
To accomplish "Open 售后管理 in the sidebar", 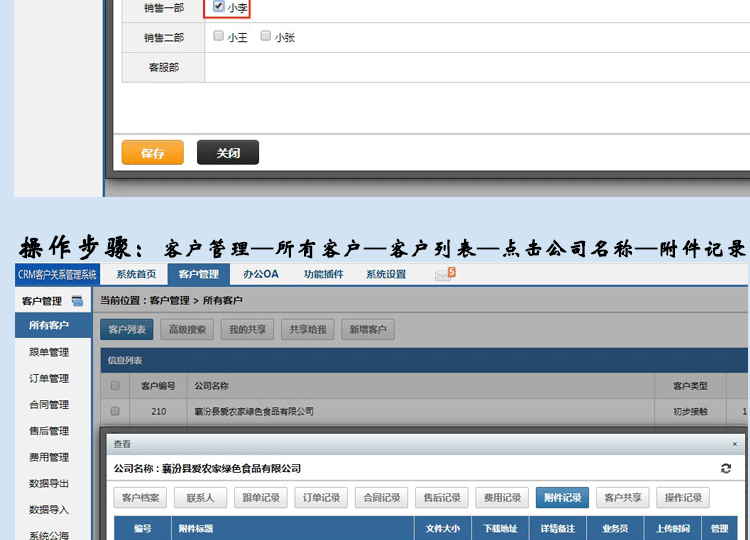I will pyautogui.click(x=49, y=431).
